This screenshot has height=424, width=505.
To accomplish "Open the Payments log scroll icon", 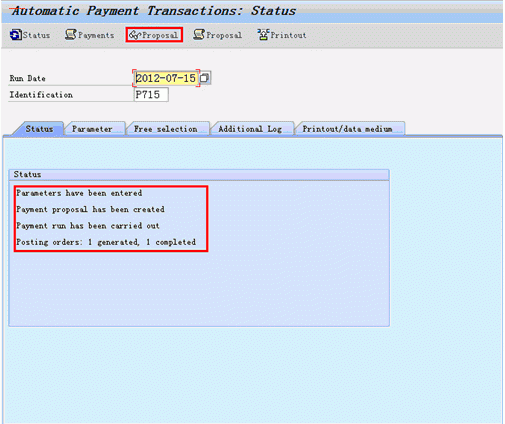I will [x=70, y=34].
